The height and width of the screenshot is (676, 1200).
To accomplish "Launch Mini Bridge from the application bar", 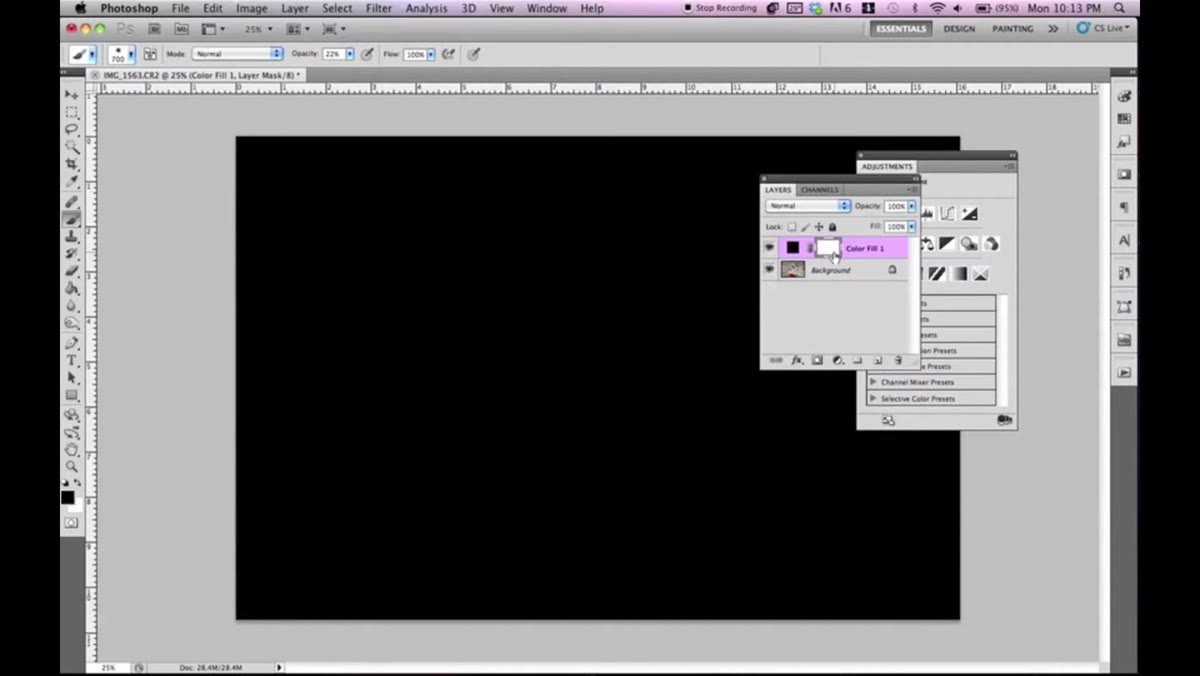I will pyautogui.click(x=181, y=29).
